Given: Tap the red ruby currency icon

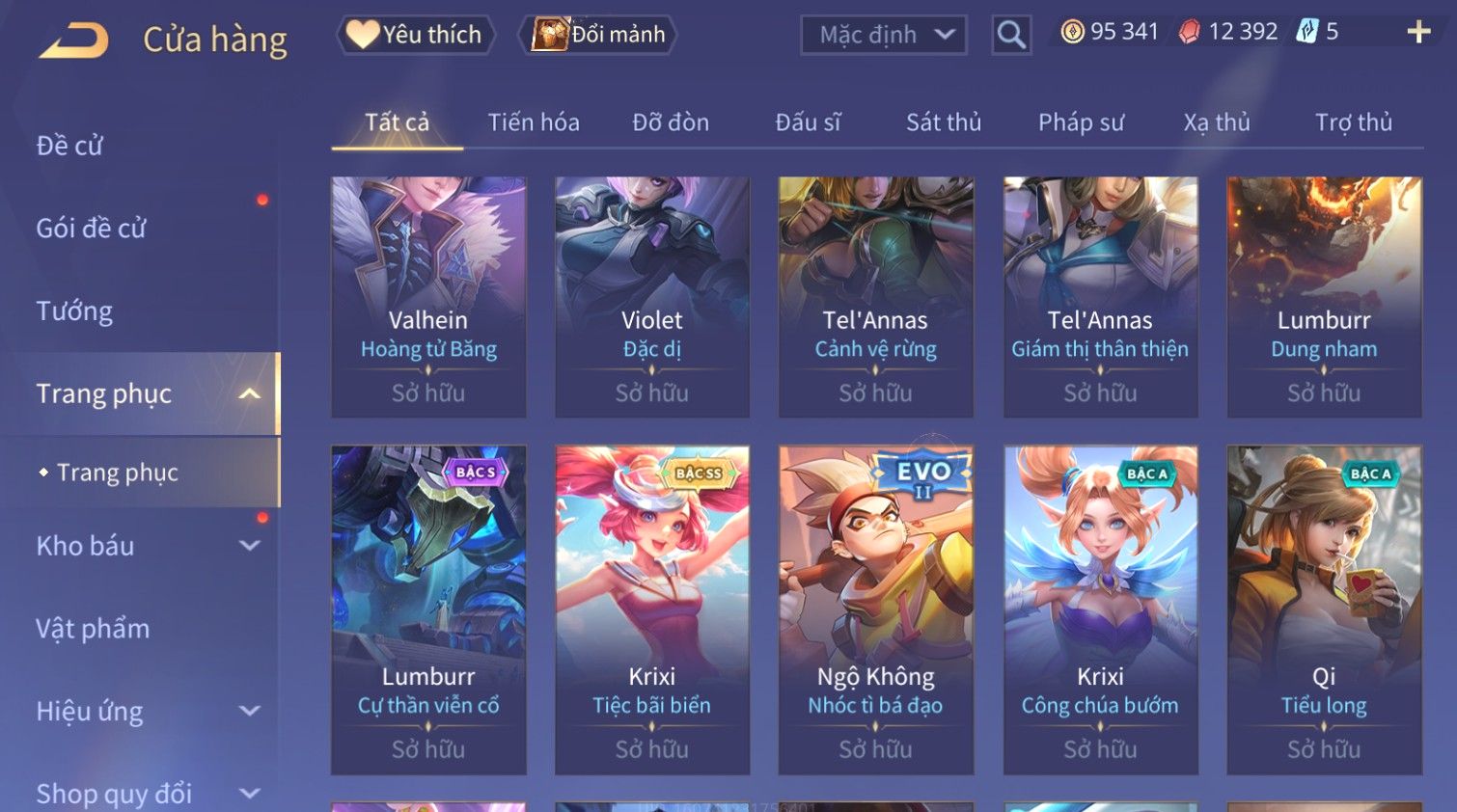Looking at the screenshot, I should pos(1190,32).
